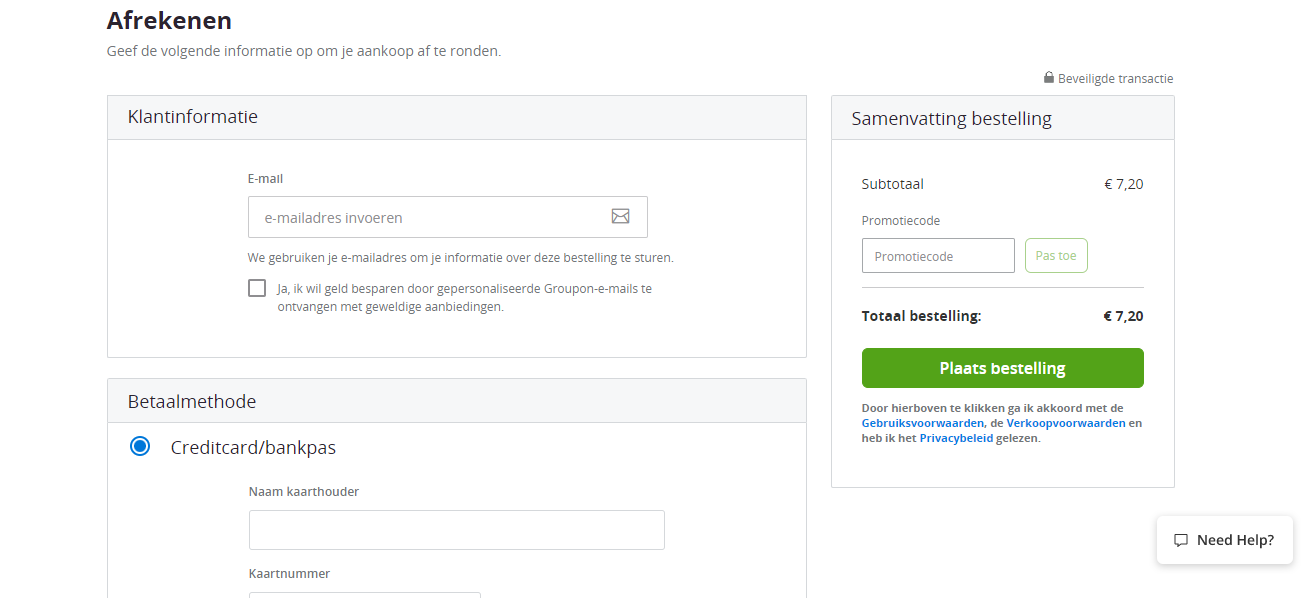The image size is (1310, 598).
Task: Click the padlock icon beside Beveiligde transactie
Action: point(1049,77)
